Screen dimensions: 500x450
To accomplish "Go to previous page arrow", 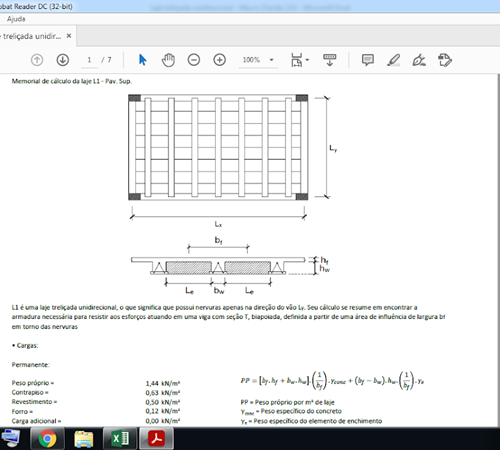I will tap(37, 60).
